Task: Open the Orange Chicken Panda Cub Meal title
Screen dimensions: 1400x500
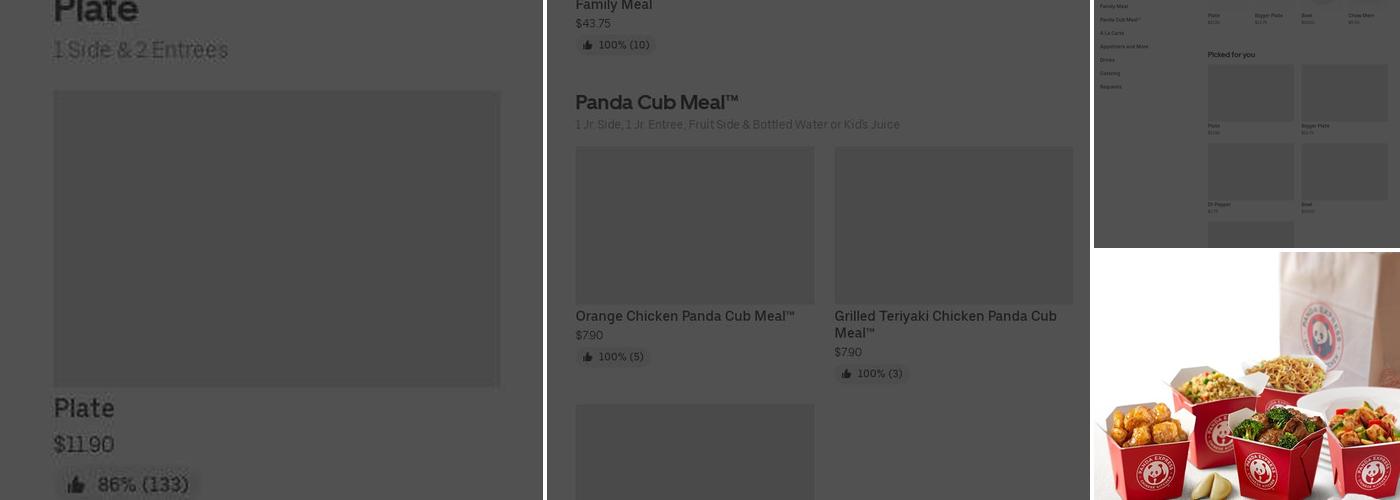Action: pos(685,317)
